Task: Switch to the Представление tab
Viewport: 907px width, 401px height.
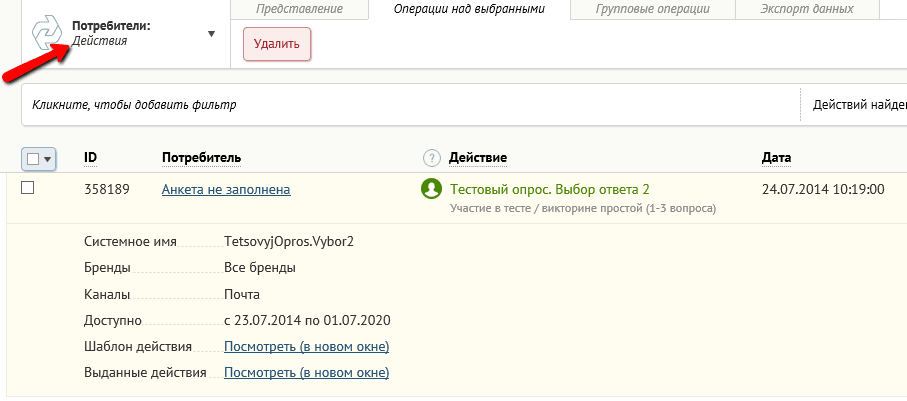Action: point(299,9)
